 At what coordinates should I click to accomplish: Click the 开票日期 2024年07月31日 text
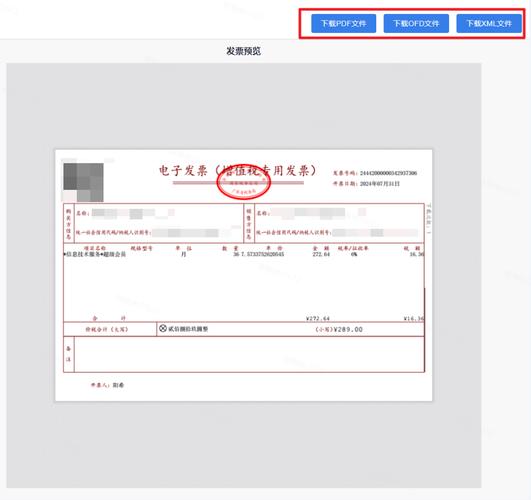[x=366, y=184]
